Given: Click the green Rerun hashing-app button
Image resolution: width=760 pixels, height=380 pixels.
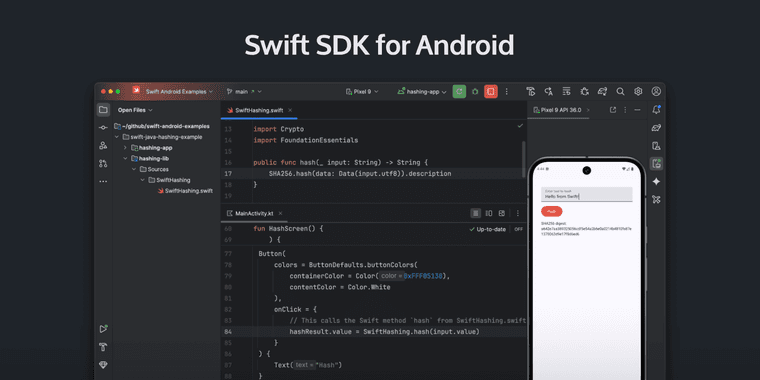Looking at the screenshot, I should (459, 91).
